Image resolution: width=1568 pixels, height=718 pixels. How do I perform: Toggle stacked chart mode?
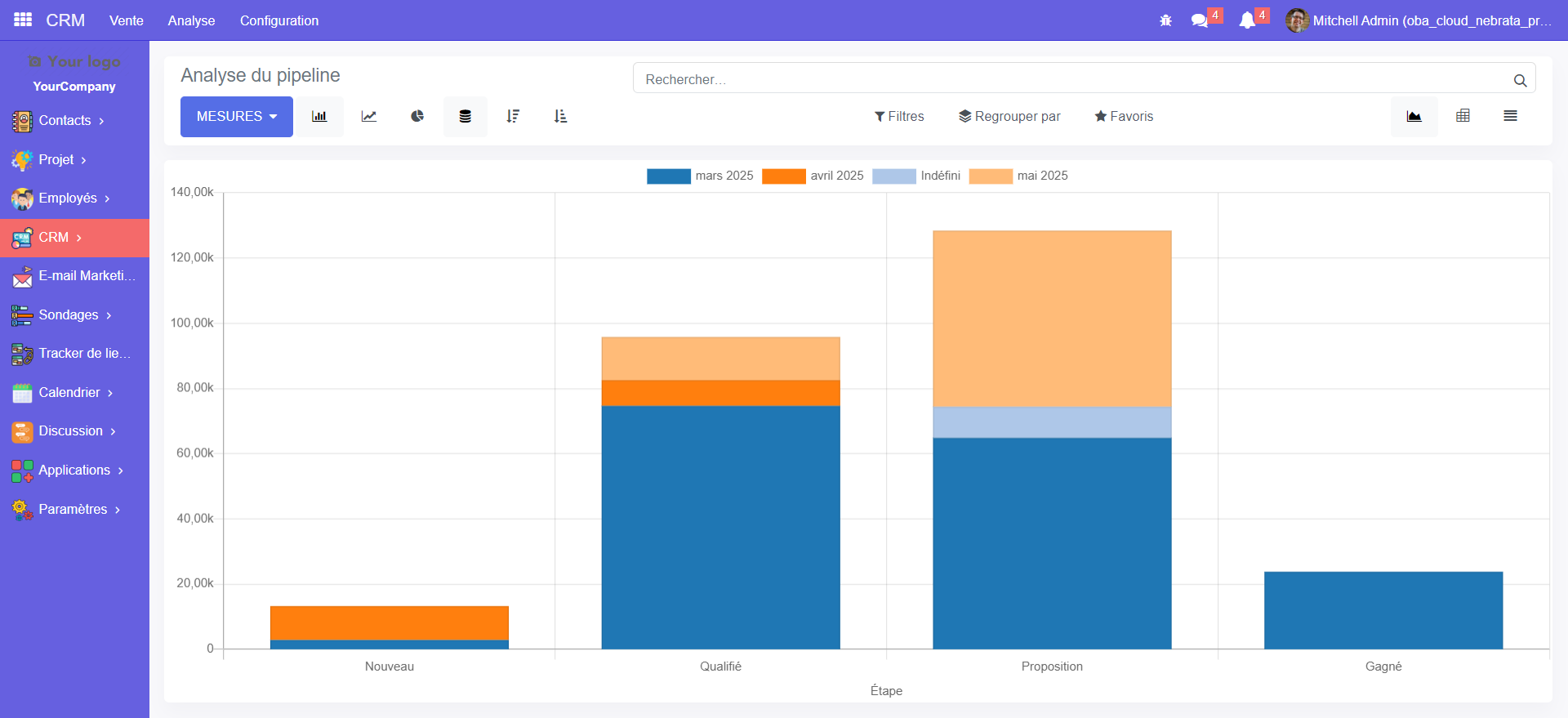coord(465,117)
